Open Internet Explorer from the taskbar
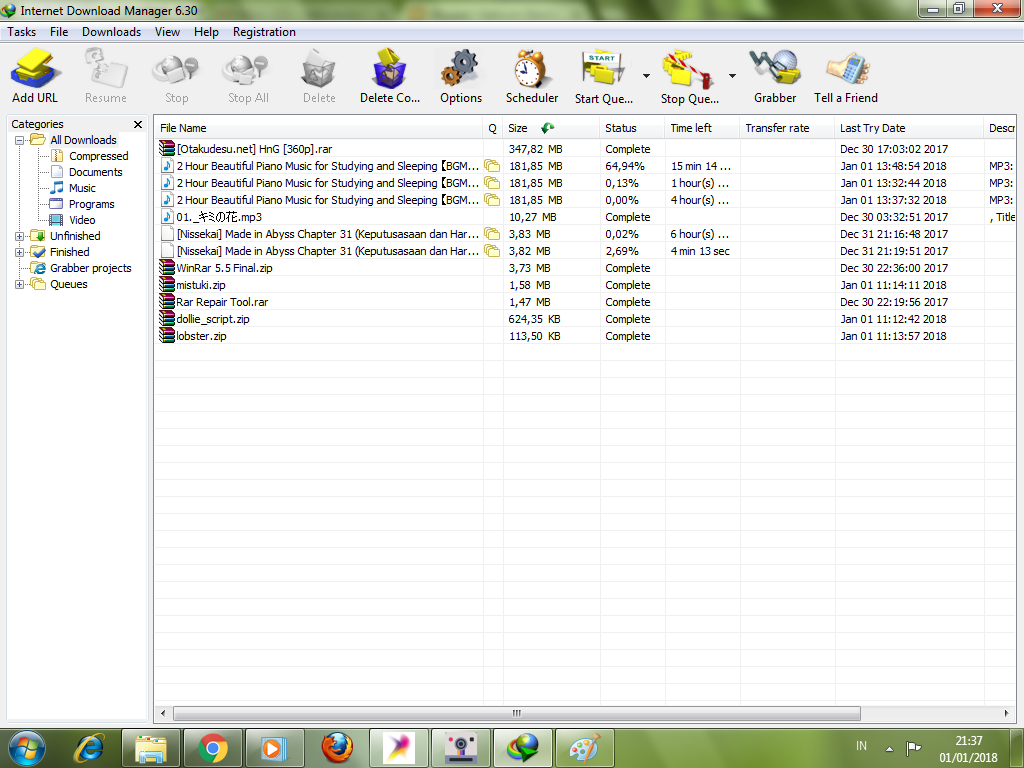Screen dimensions: 1024x768 [89, 748]
